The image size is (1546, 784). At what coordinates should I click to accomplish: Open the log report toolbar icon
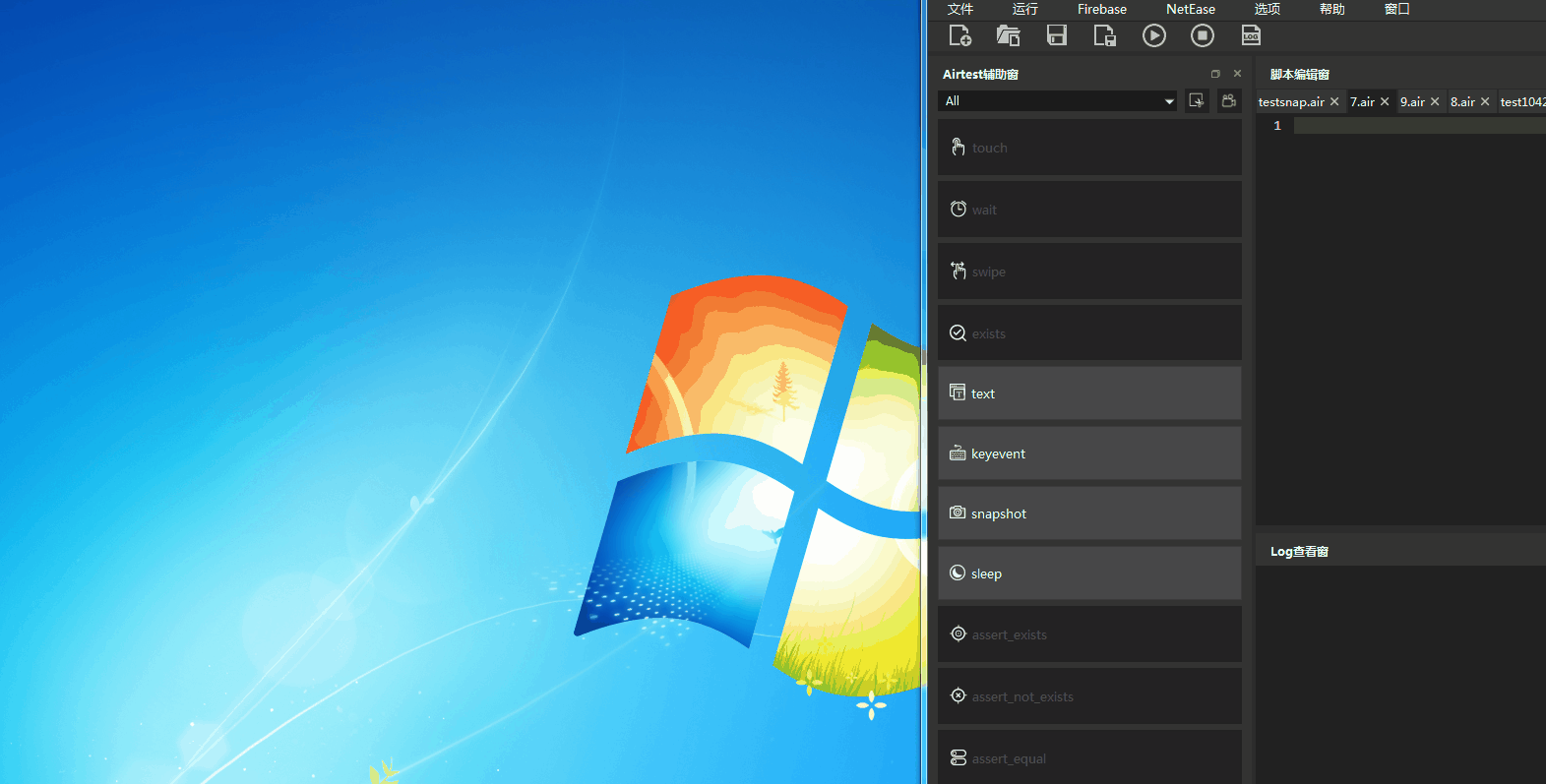point(1251,35)
